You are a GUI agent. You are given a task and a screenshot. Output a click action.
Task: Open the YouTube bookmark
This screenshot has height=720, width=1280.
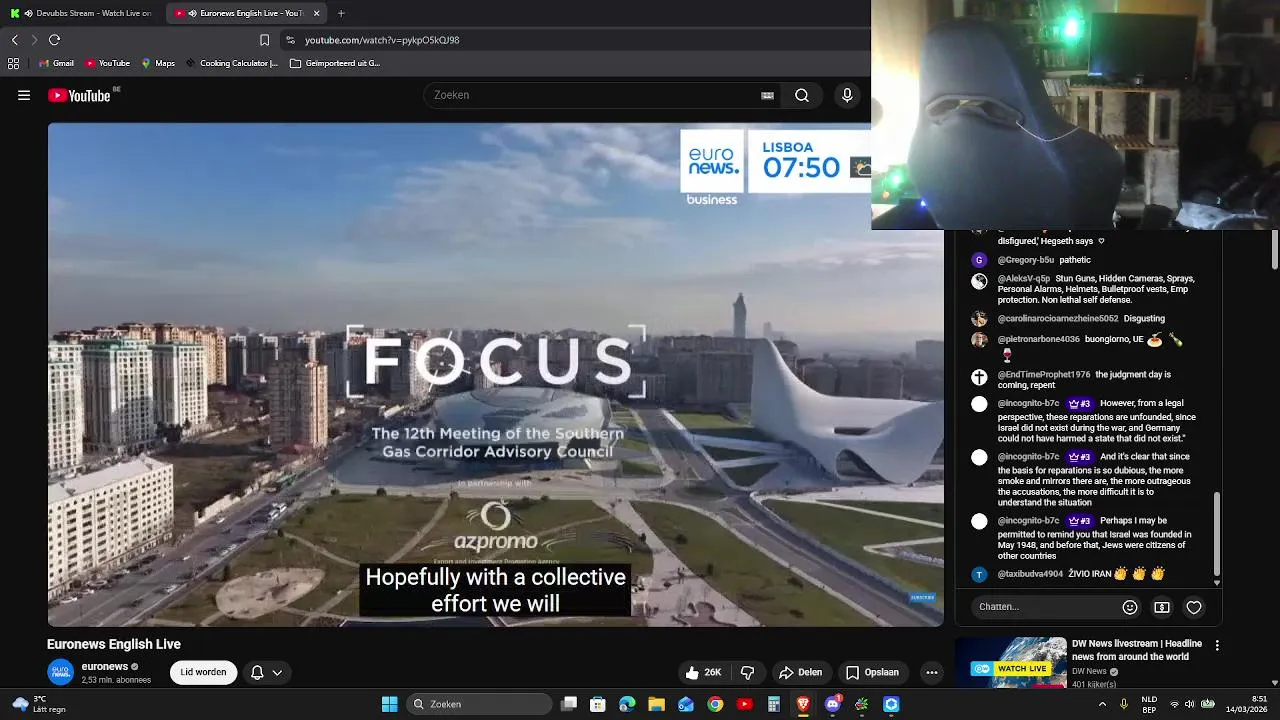coord(107,63)
